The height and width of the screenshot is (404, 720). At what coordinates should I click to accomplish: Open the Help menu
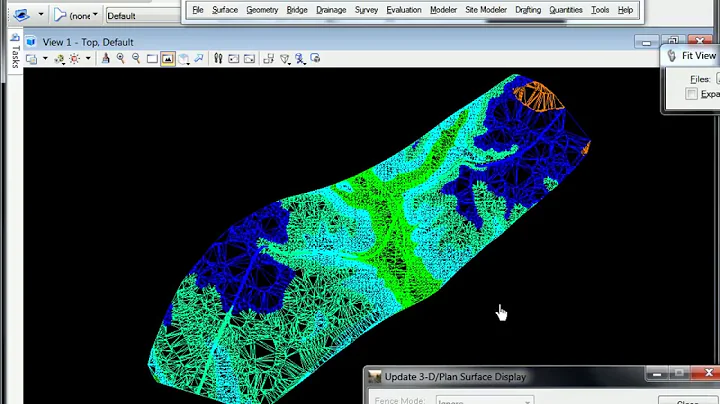[x=625, y=10]
